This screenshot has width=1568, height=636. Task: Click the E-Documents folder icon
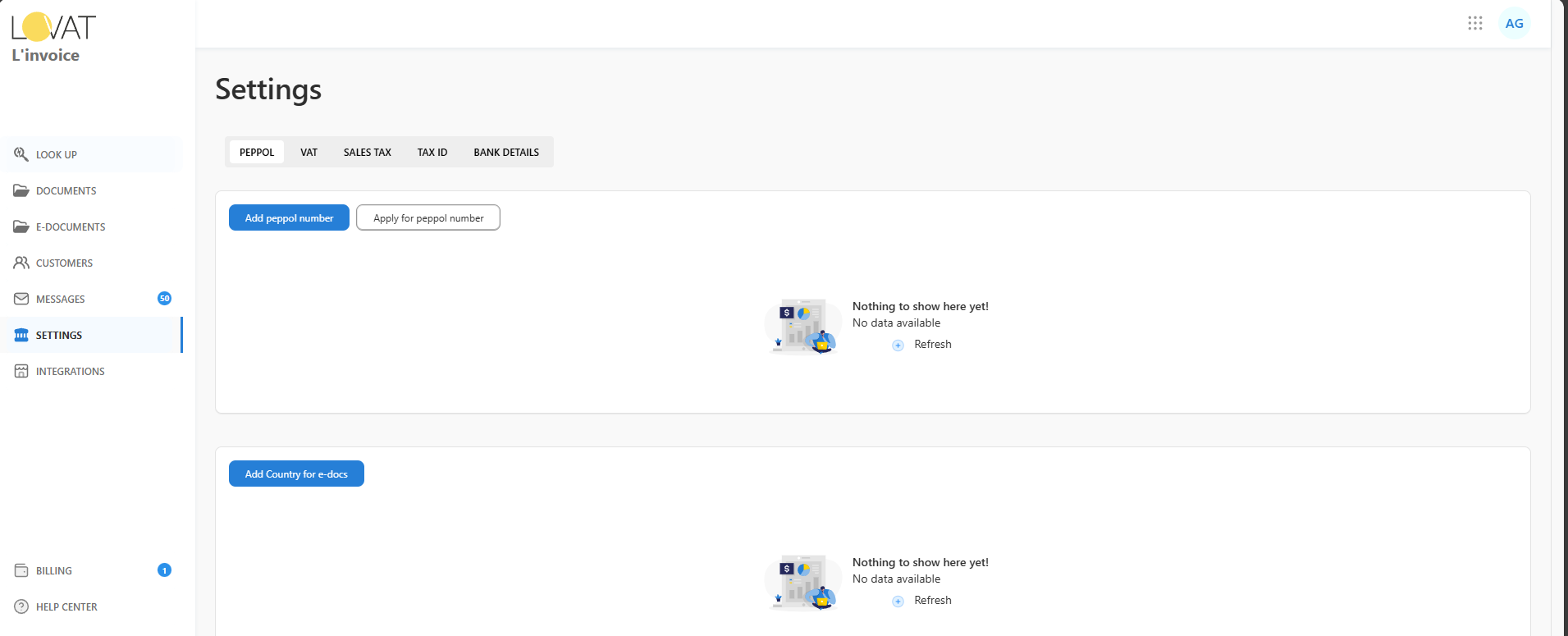pyautogui.click(x=21, y=226)
